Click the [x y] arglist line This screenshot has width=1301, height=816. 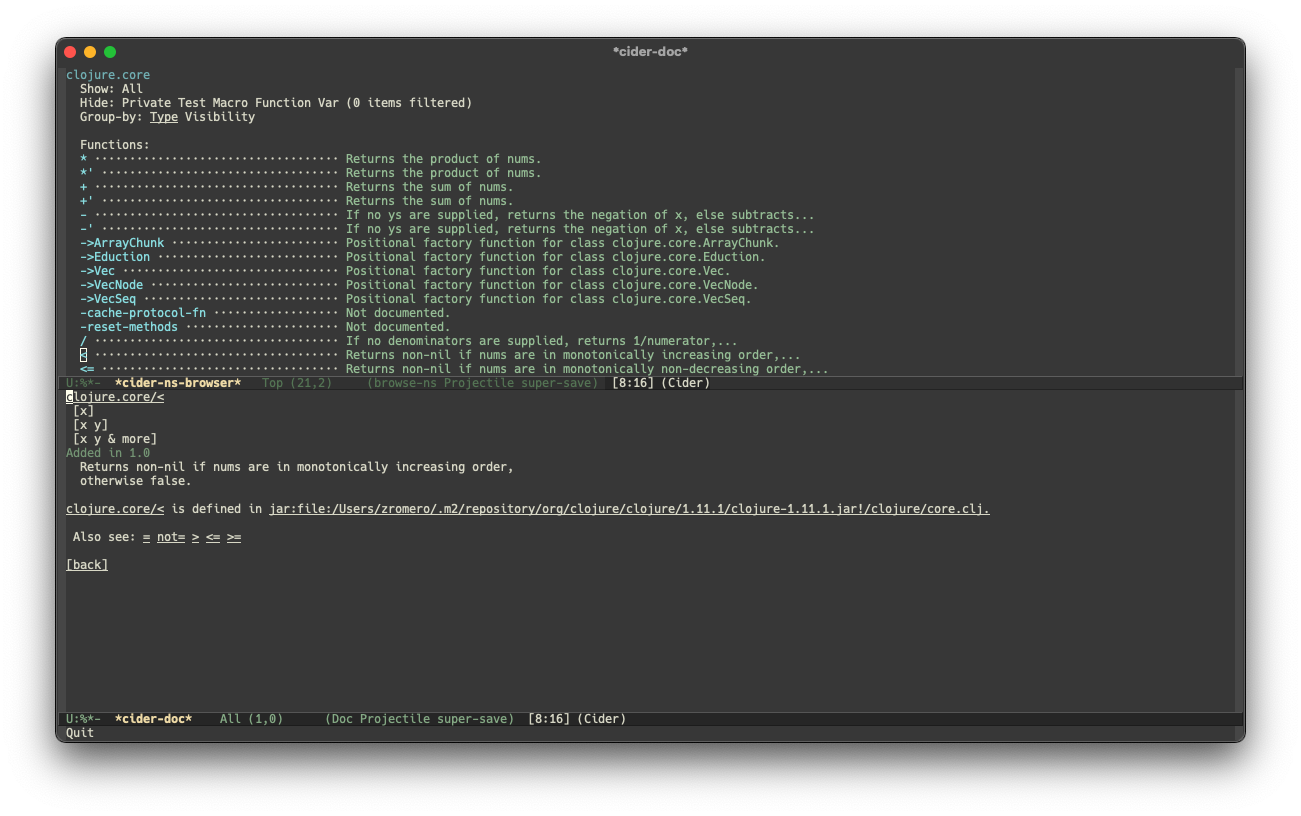pos(91,425)
